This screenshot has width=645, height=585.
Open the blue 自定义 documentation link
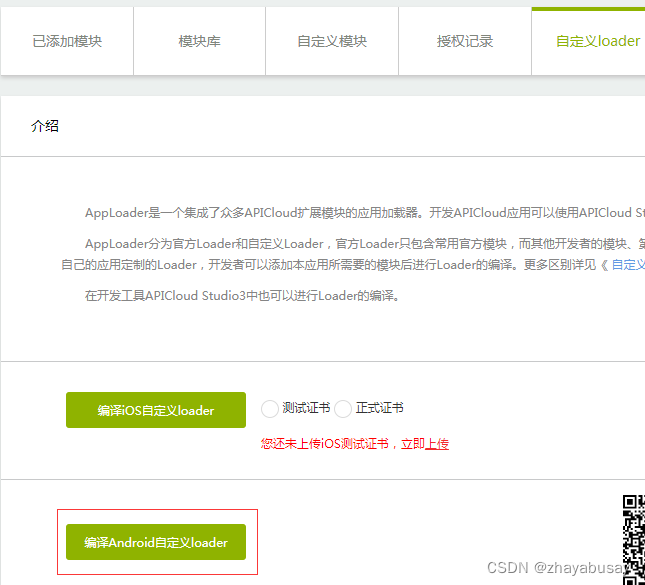click(628, 265)
